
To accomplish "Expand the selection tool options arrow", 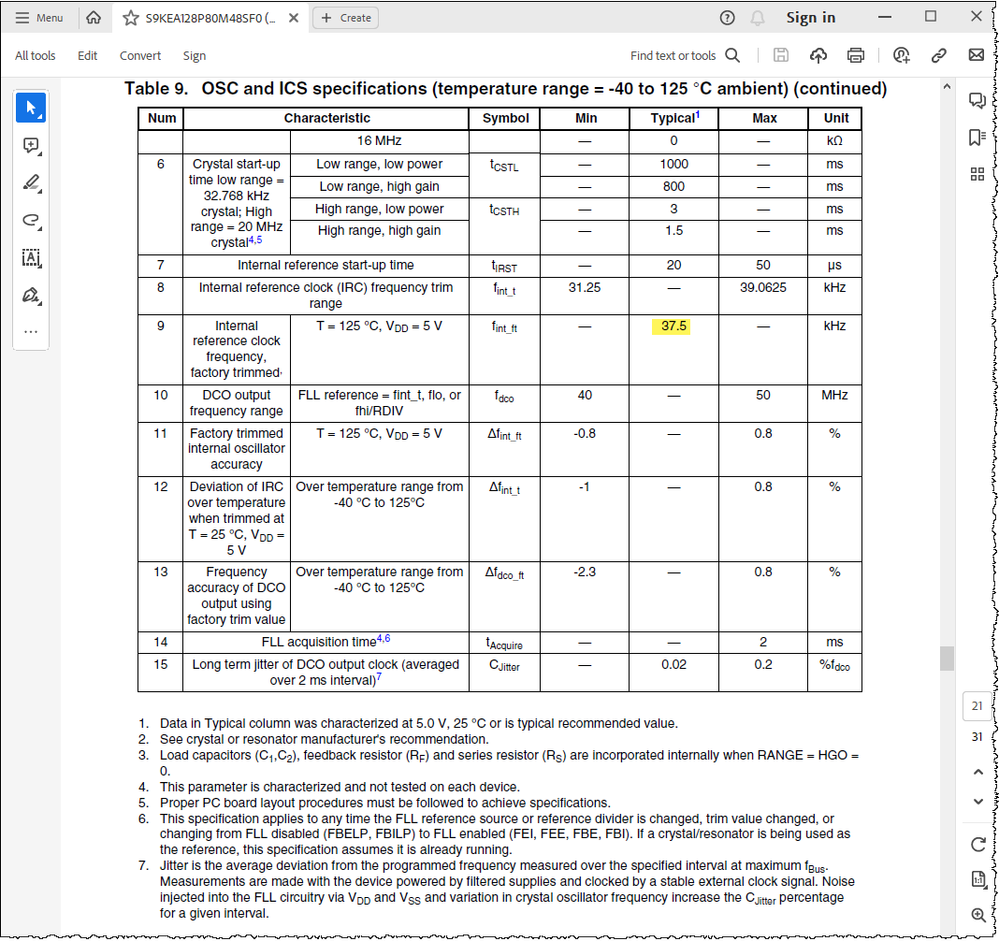I will coord(40,117).
